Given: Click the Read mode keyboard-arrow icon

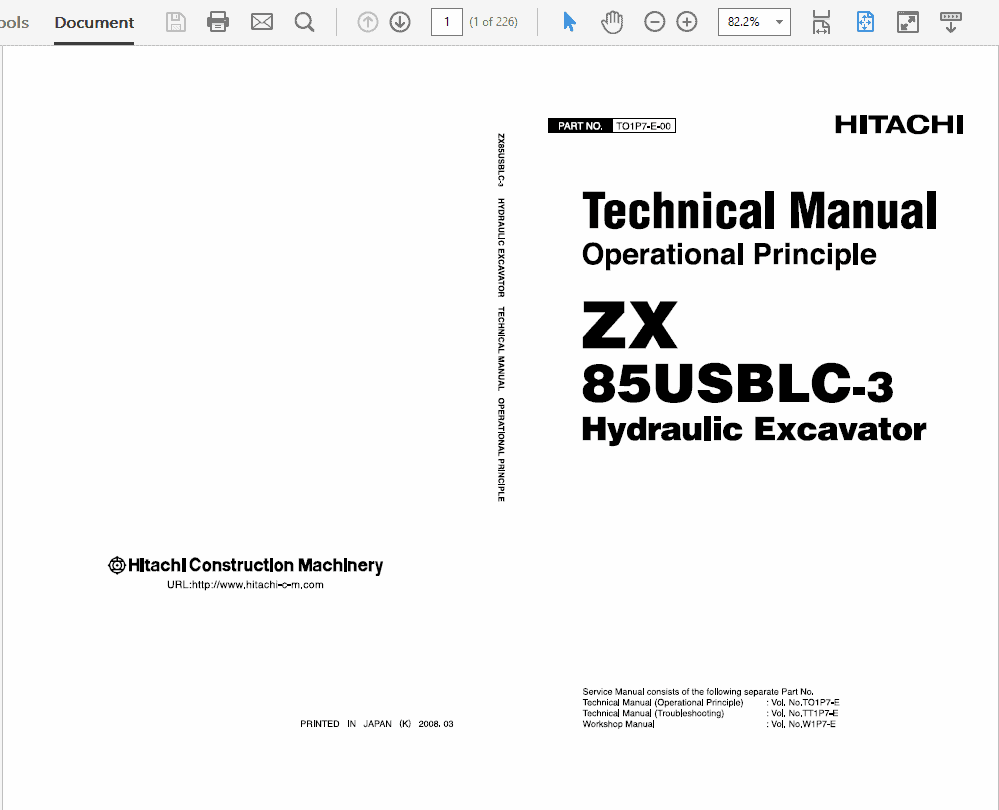Looking at the screenshot, I should point(951,22).
